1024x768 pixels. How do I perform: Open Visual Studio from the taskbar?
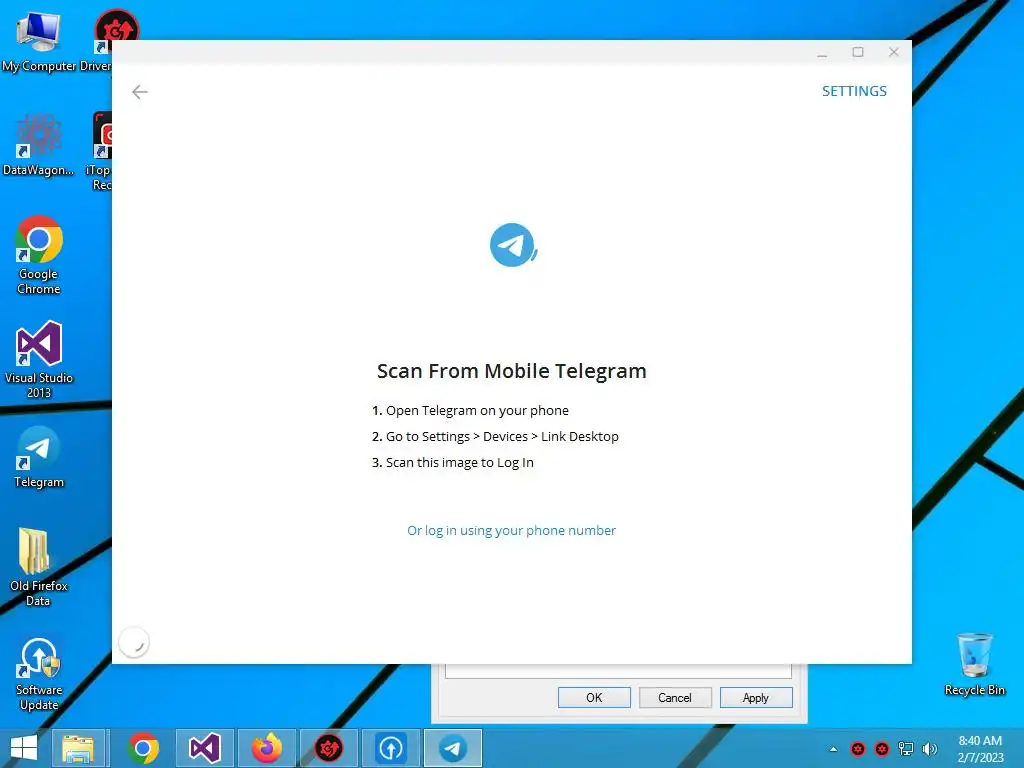point(204,748)
